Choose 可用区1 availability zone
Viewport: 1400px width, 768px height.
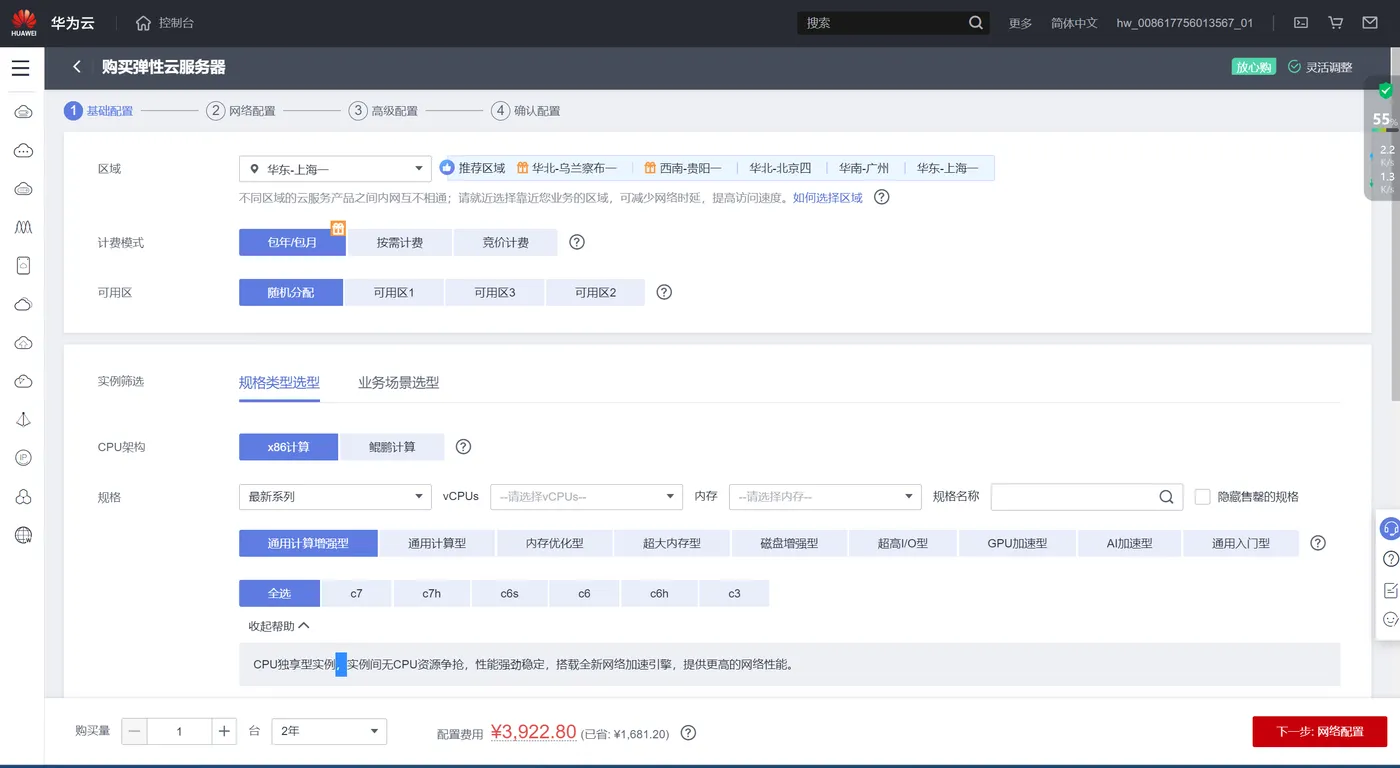tap(394, 292)
